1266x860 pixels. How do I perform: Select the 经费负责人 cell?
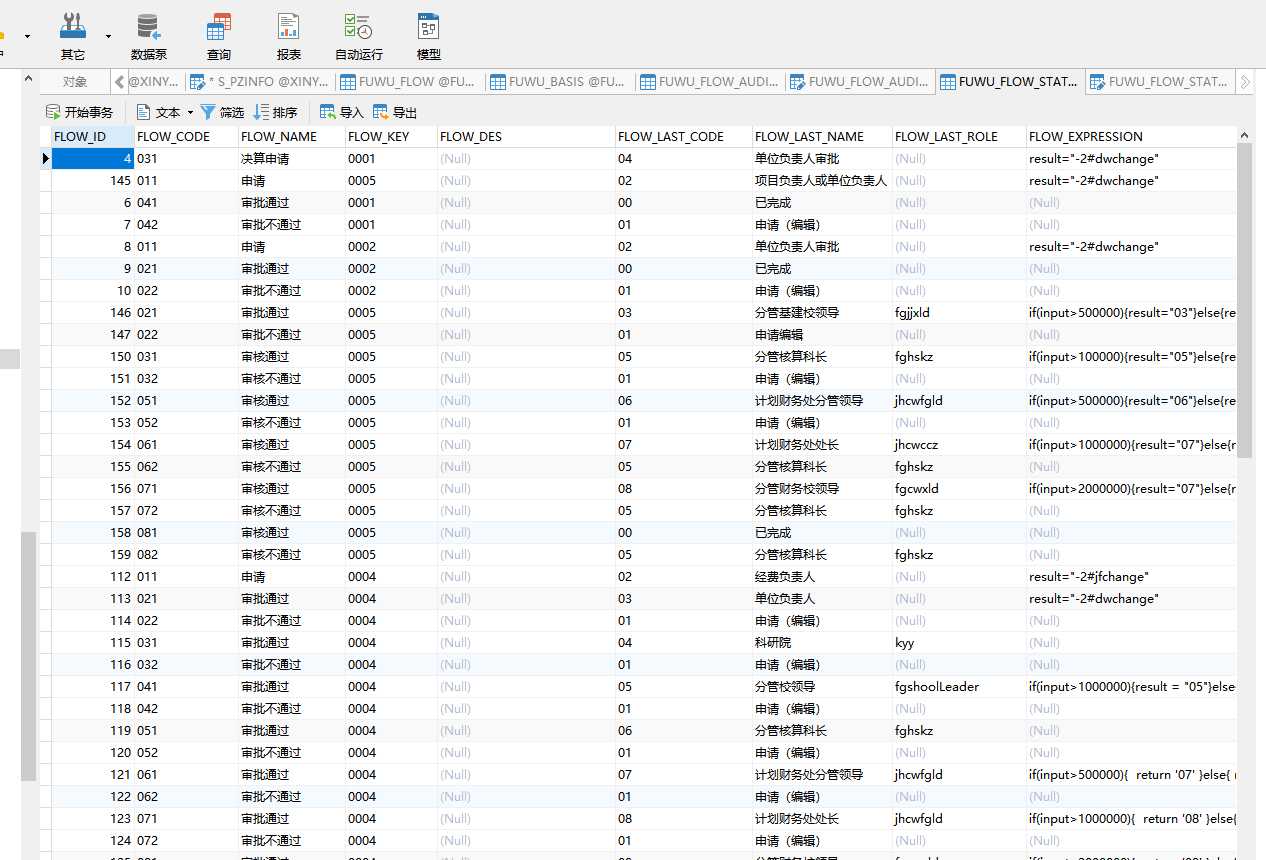pos(822,576)
